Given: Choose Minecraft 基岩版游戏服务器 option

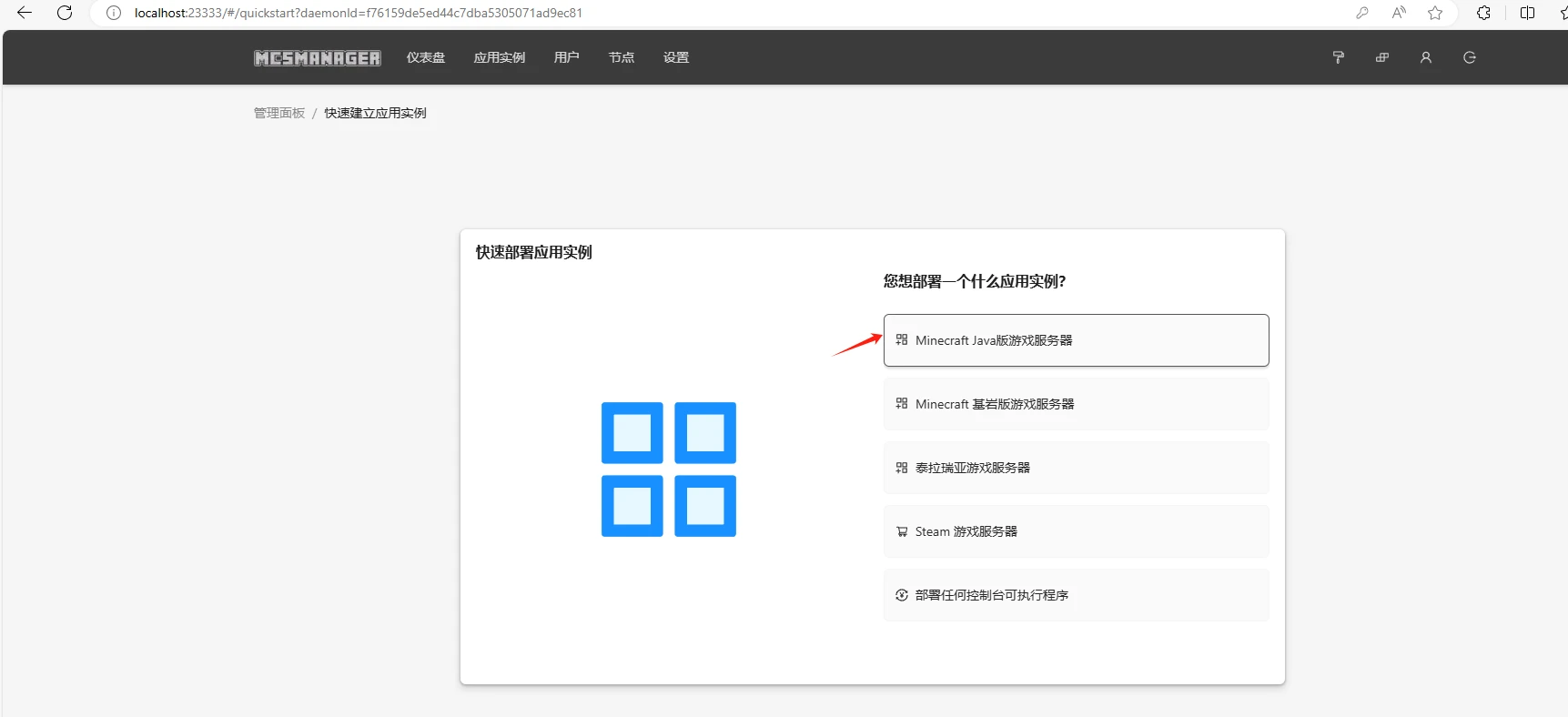Looking at the screenshot, I should (x=1075, y=404).
